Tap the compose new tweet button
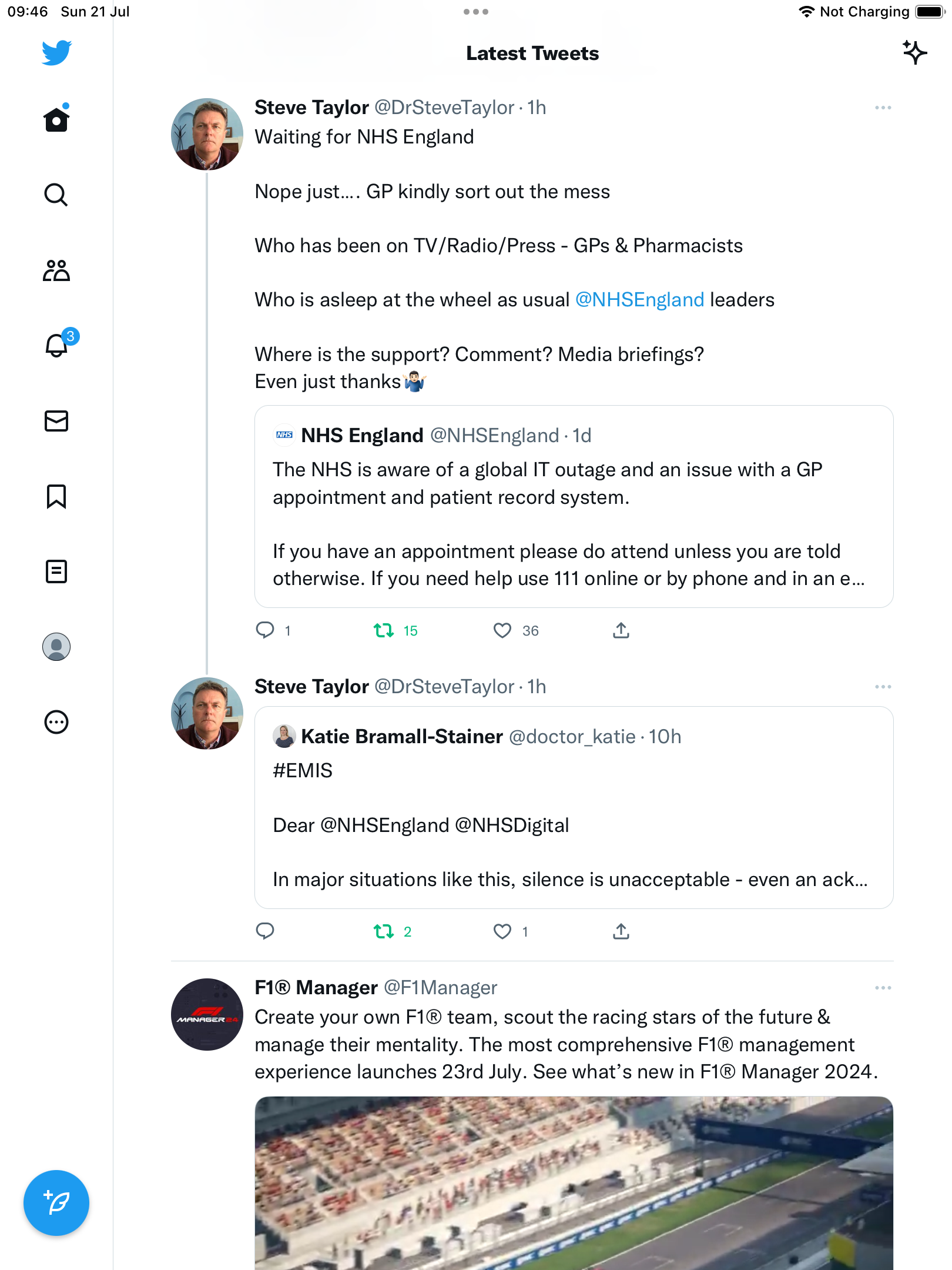 point(56,1203)
